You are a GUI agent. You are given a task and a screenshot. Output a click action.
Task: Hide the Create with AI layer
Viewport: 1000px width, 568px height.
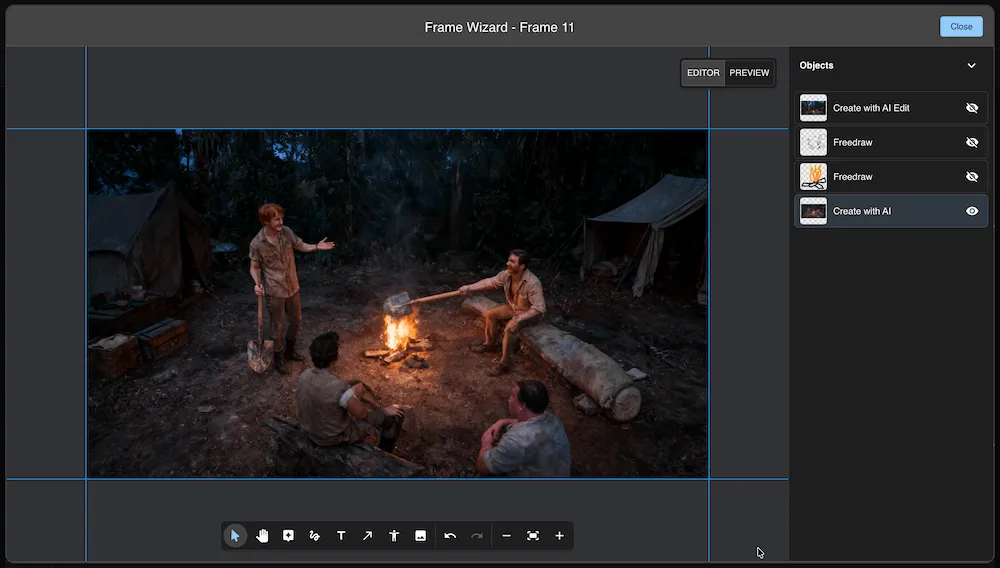[972, 211]
